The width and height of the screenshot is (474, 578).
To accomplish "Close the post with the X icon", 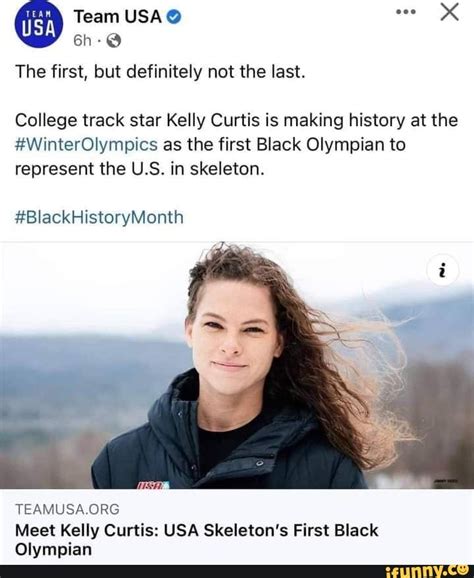I will [450, 12].
